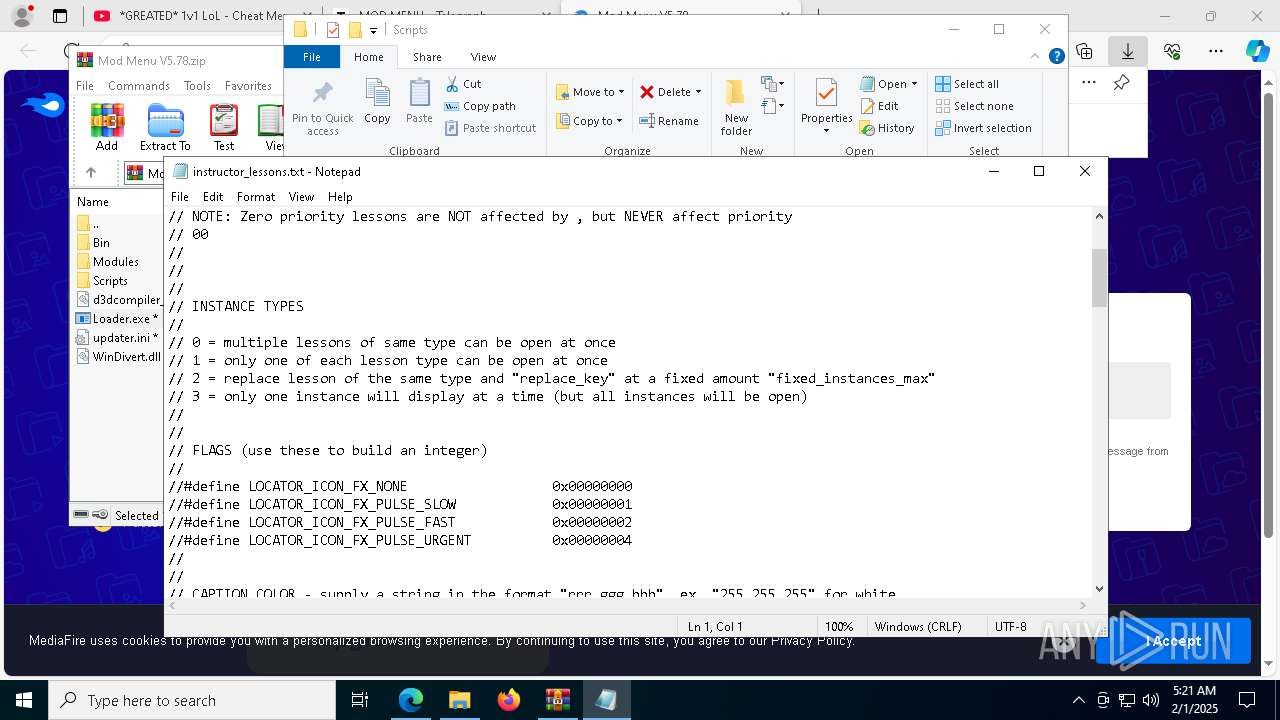Open the notification center icon
The height and width of the screenshot is (720, 1280).
[x=1247, y=700]
